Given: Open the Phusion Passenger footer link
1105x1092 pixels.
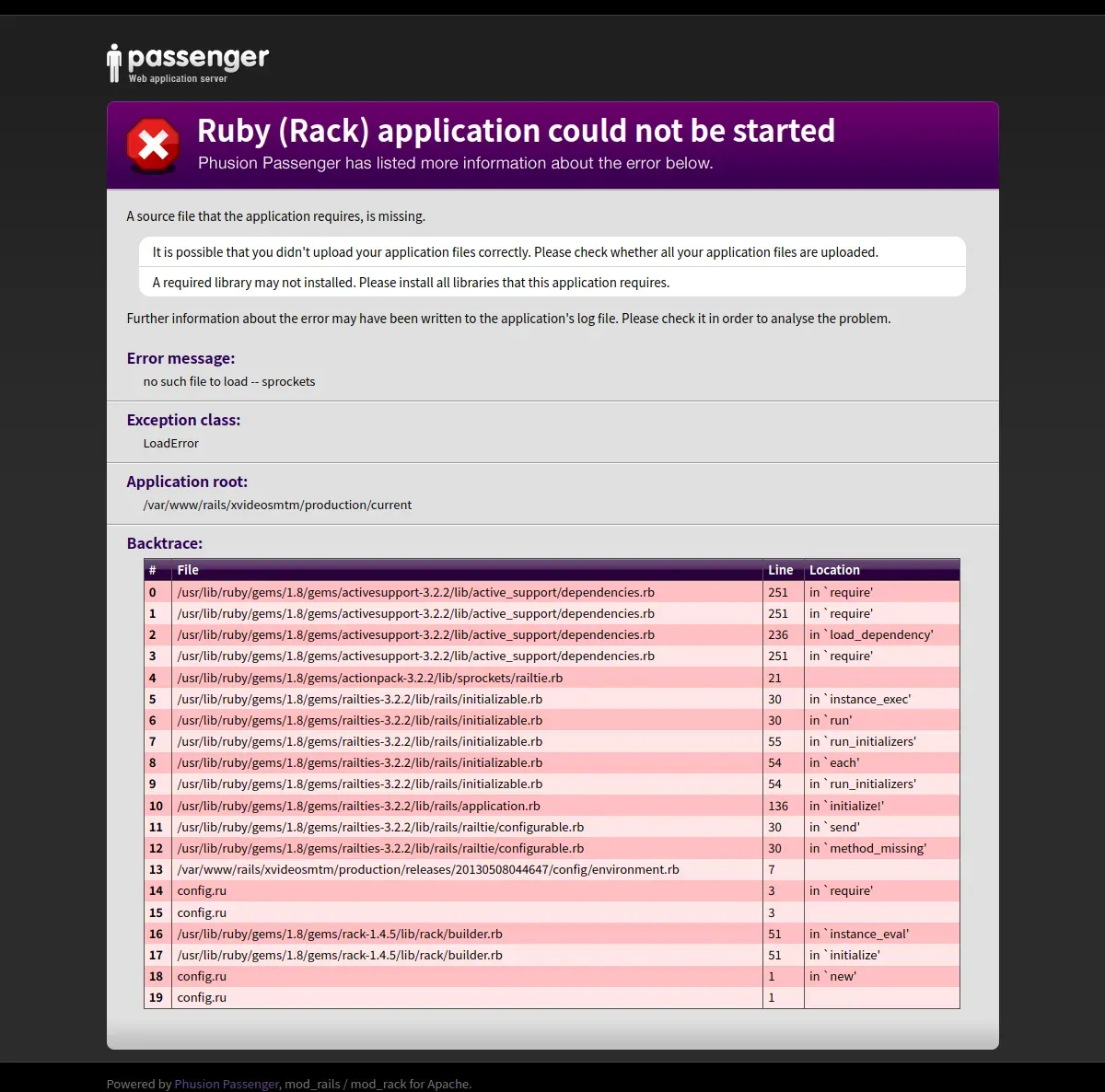Looking at the screenshot, I should pos(227,1084).
